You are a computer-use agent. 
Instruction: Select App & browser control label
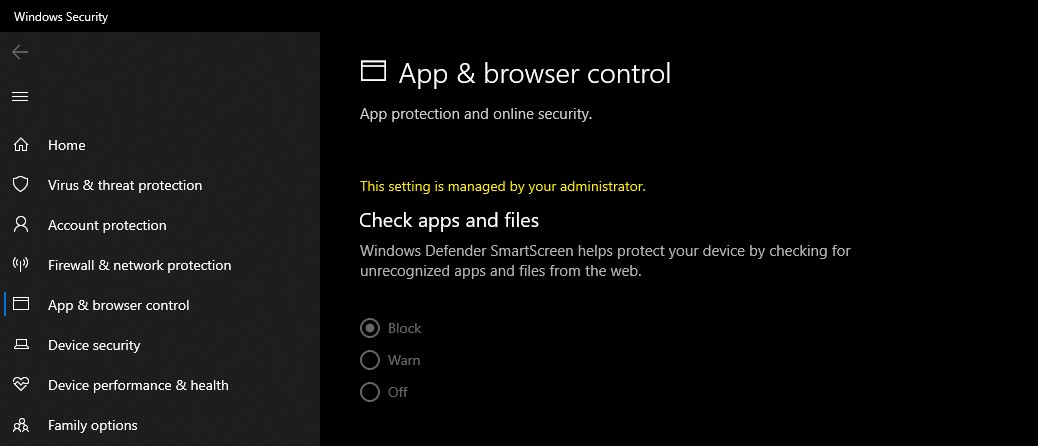[x=118, y=305]
